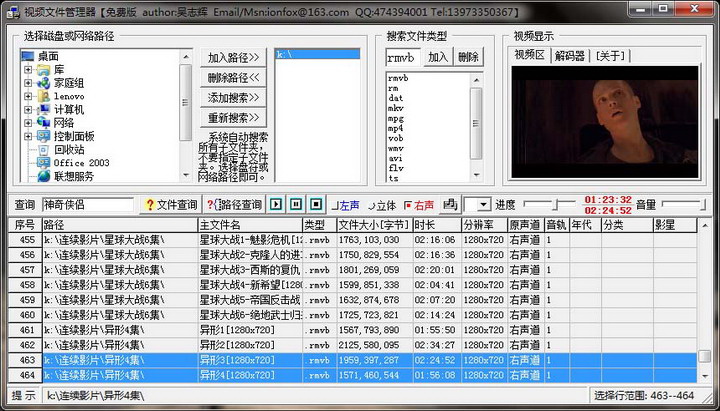This screenshot has height=411, width=720.
Task: Expand the Libraries (库) tree node
Action: tap(28, 70)
